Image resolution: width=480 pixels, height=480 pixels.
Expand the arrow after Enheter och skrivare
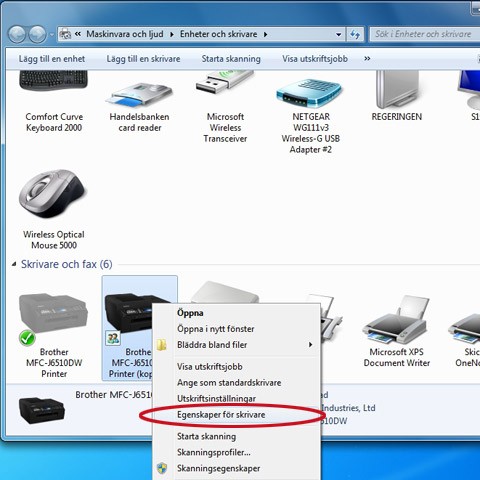point(265,34)
